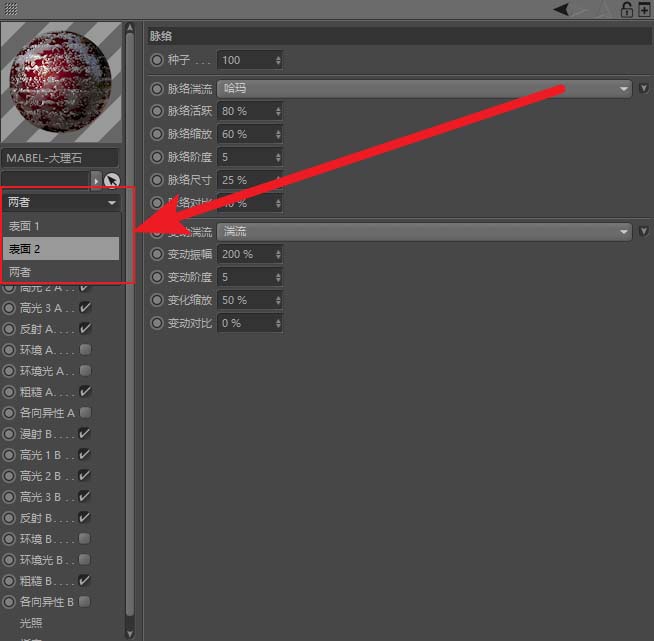The image size is (654, 641).
Task: Click the grip dots icon at top left
Action: (x=10, y=8)
